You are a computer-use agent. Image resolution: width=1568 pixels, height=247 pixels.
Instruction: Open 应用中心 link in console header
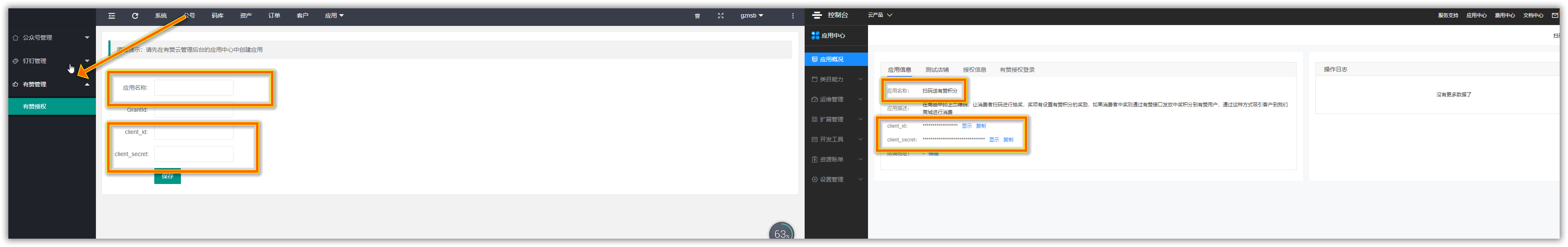pyautogui.click(x=1476, y=16)
